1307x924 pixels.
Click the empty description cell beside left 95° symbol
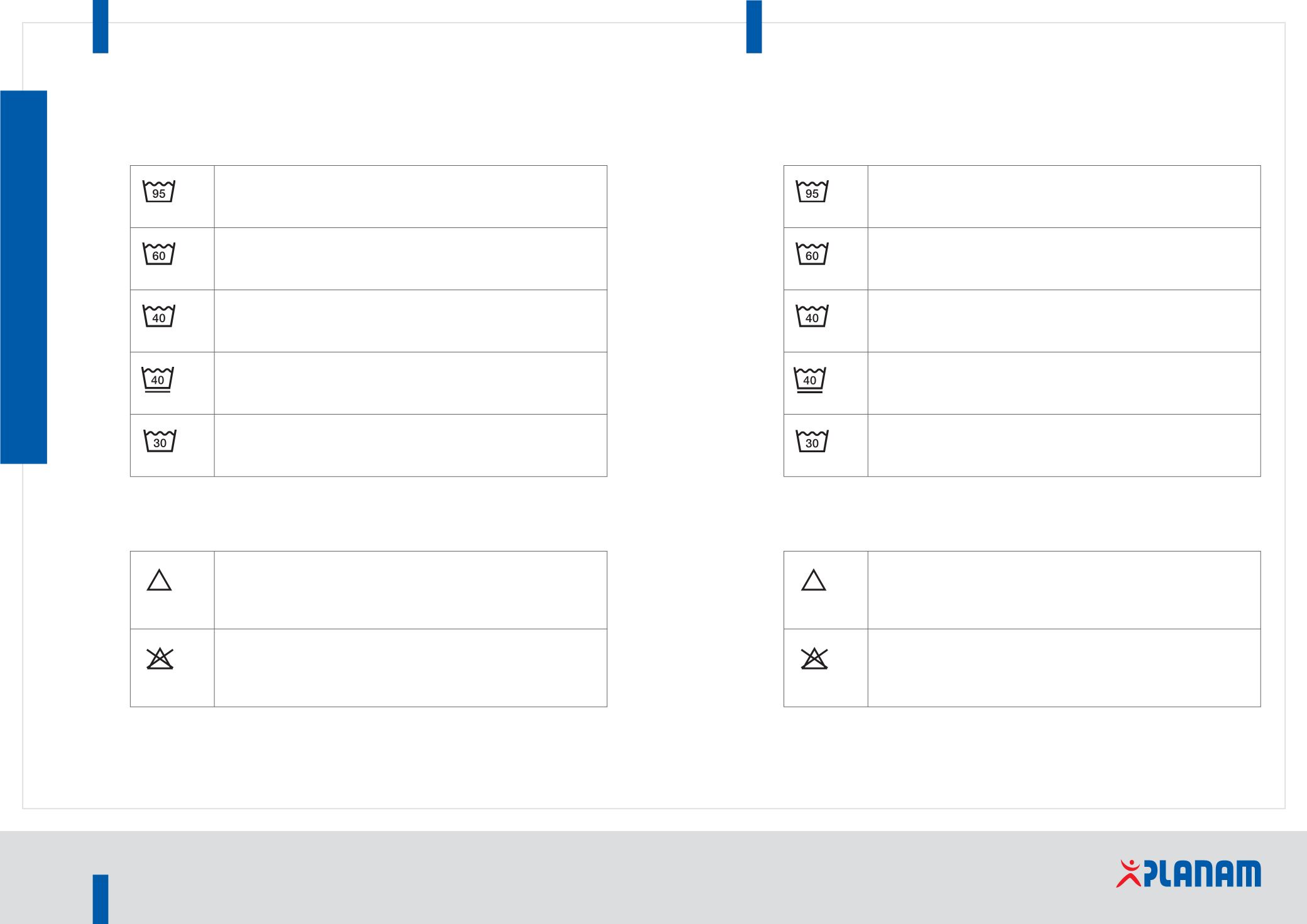pyautogui.click(x=410, y=197)
